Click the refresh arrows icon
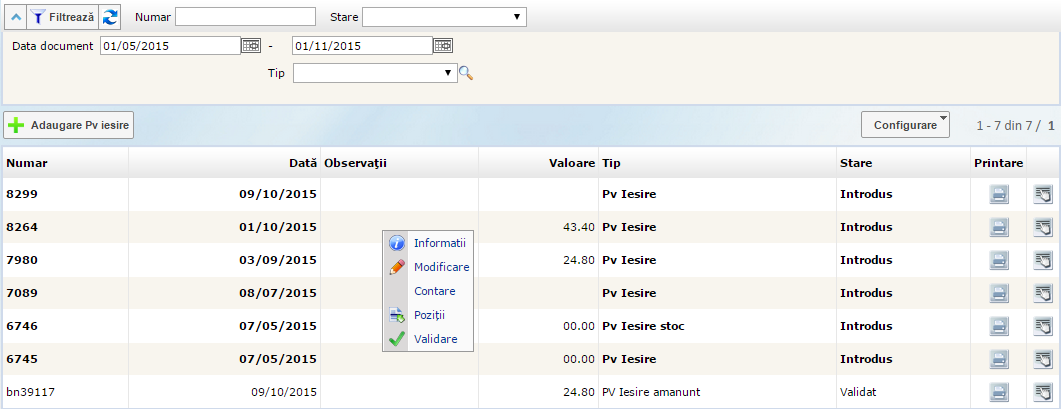The image size is (1061, 409). click(110, 17)
